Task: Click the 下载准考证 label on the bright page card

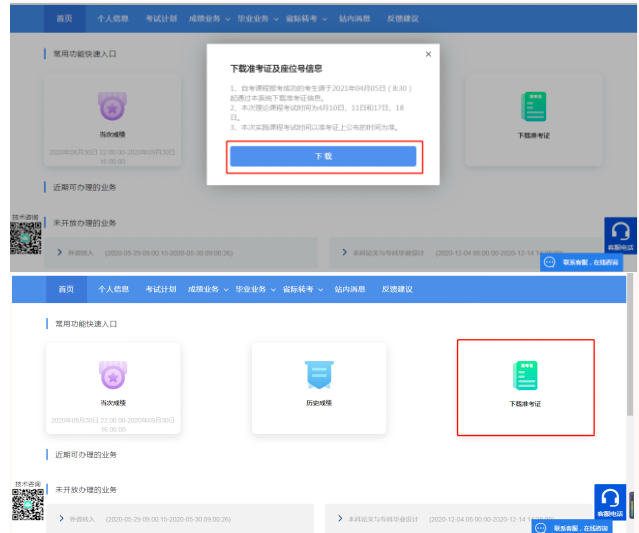Action: [525, 404]
